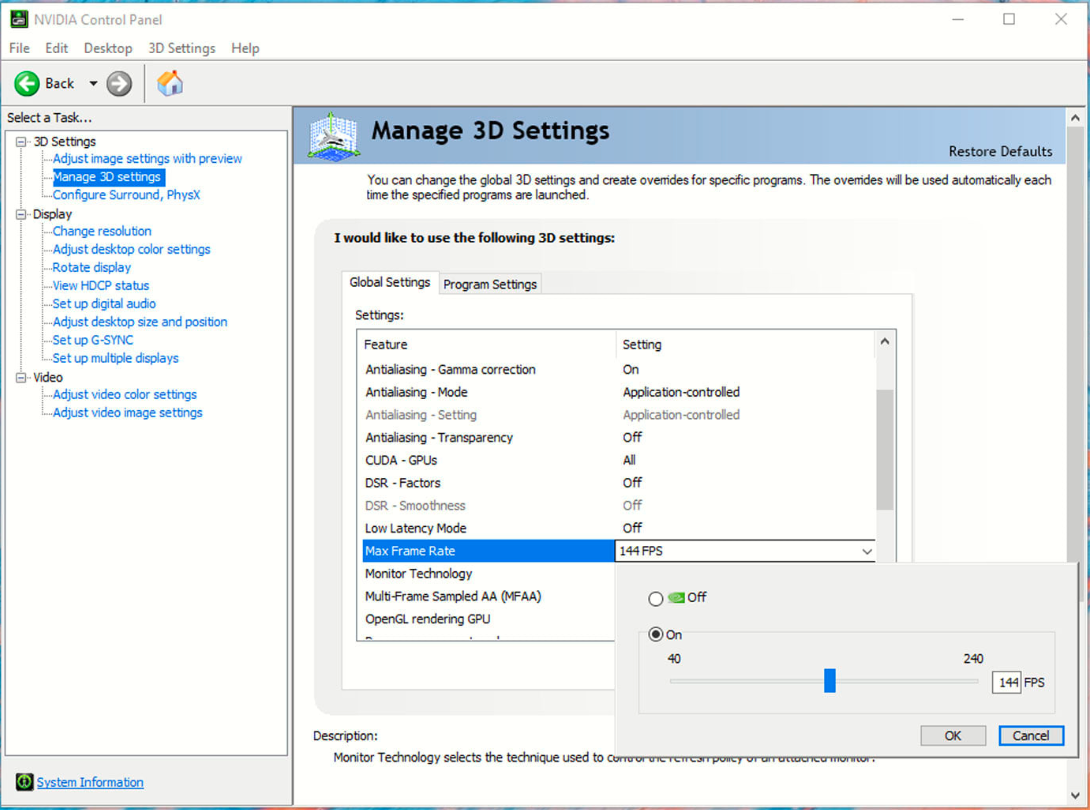Switch to the Global Settings tab
This screenshot has height=810, width=1090.
[x=390, y=282]
